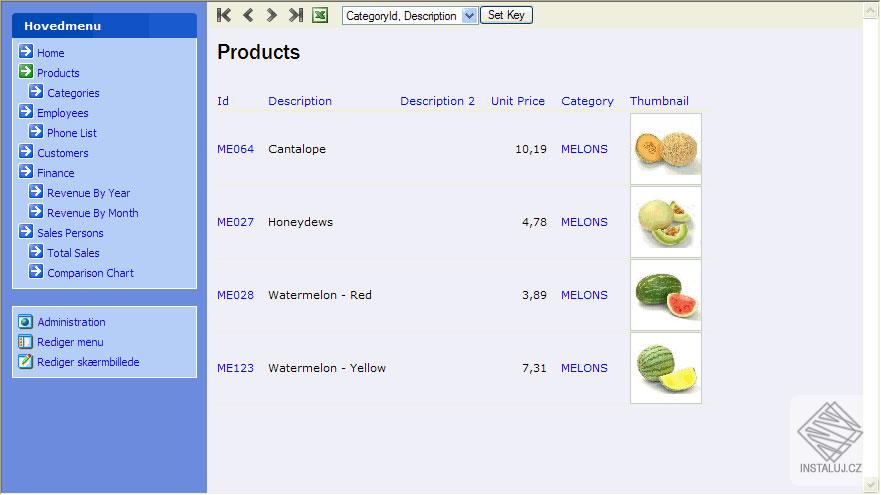Click the Set Key button

[x=506, y=15]
